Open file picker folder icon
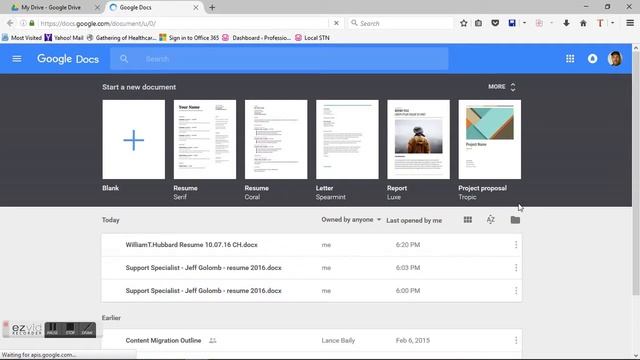 [x=515, y=220]
